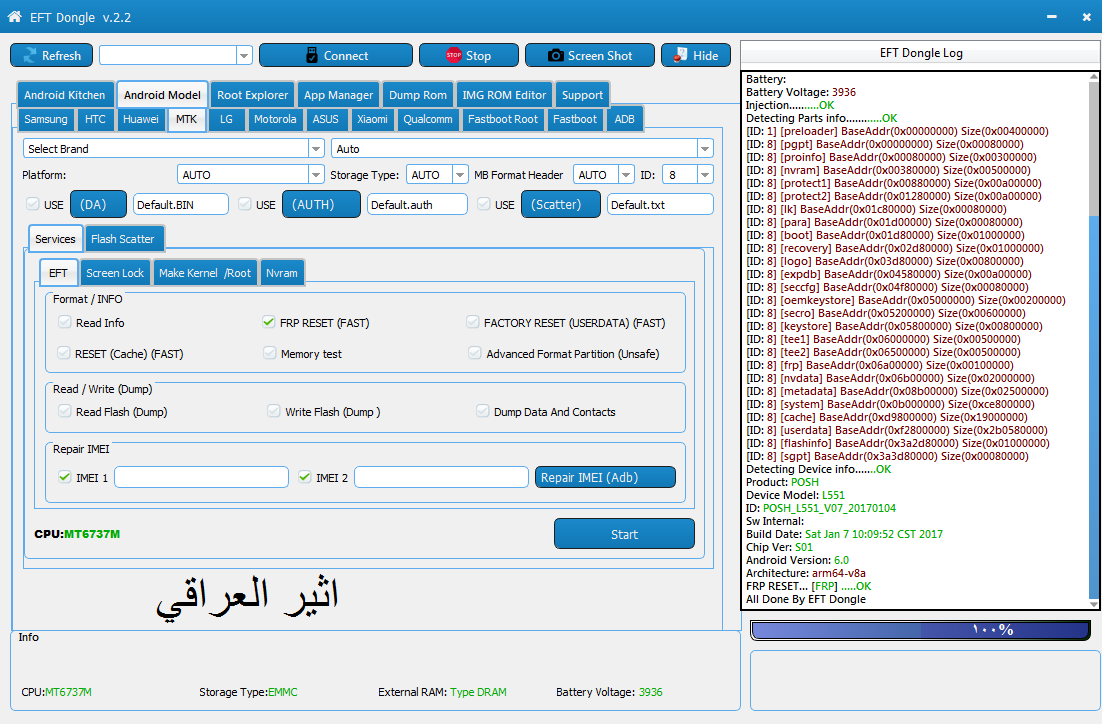Click the Hide button
Viewport: 1102px width, 724px height.
click(696, 56)
